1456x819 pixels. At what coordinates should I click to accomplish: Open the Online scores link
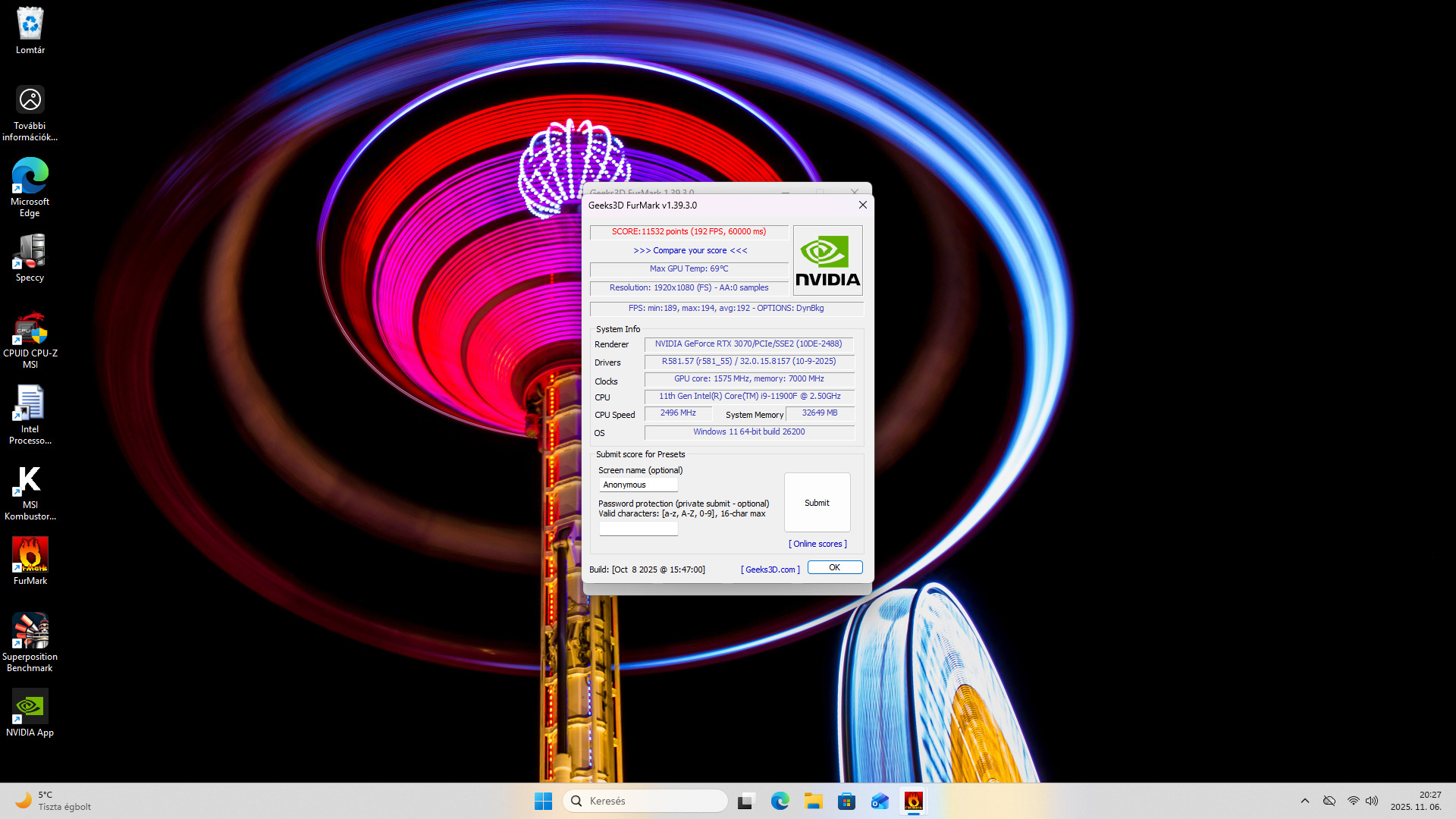pos(817,544)
